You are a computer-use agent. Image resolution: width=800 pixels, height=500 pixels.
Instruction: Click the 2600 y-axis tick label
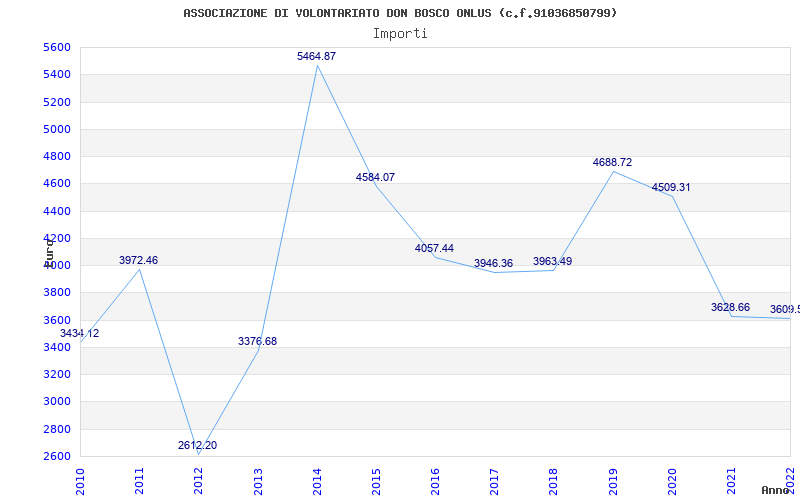[56, 456]
